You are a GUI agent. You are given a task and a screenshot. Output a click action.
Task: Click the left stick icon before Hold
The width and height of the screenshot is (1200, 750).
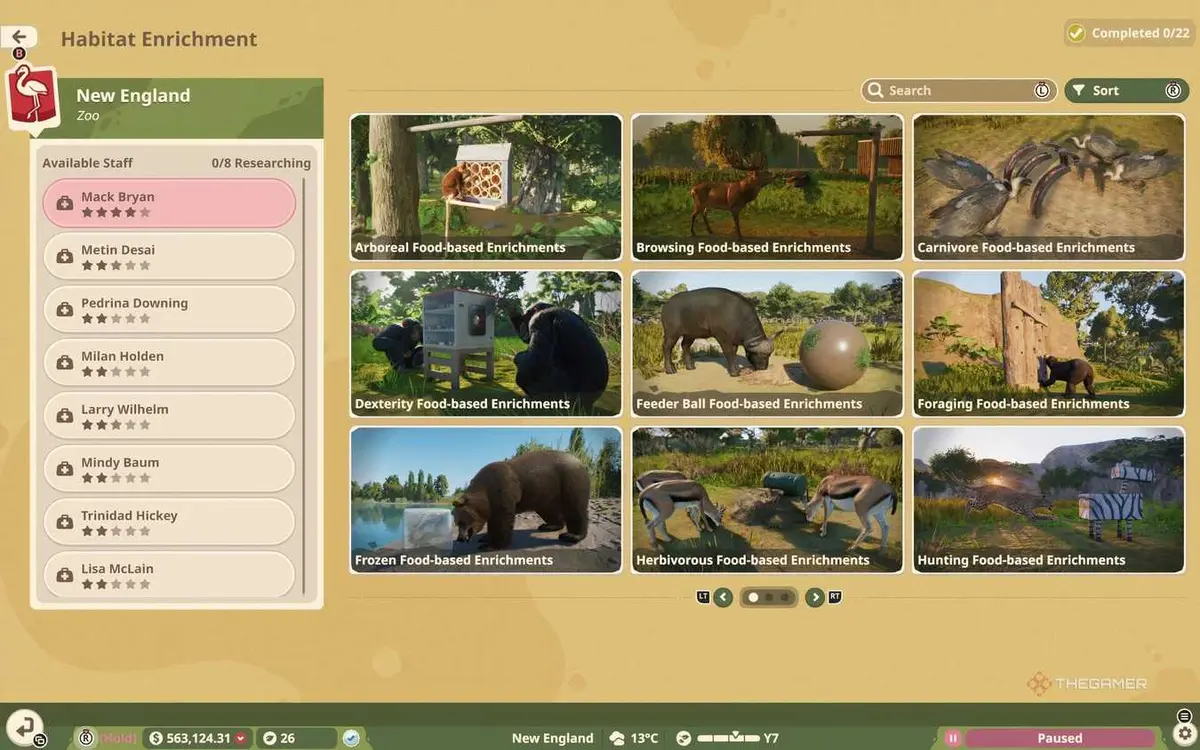86,738
